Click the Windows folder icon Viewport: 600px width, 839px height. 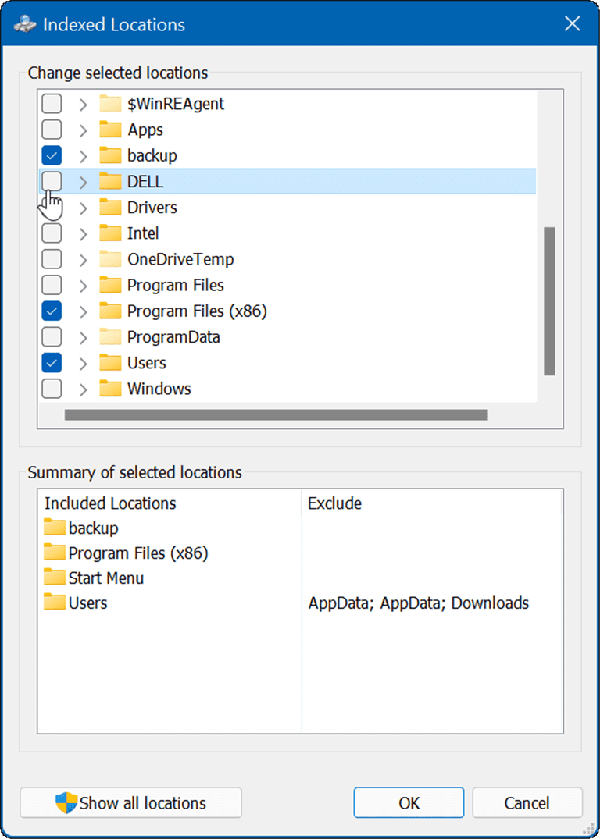[x=110, y=388]
